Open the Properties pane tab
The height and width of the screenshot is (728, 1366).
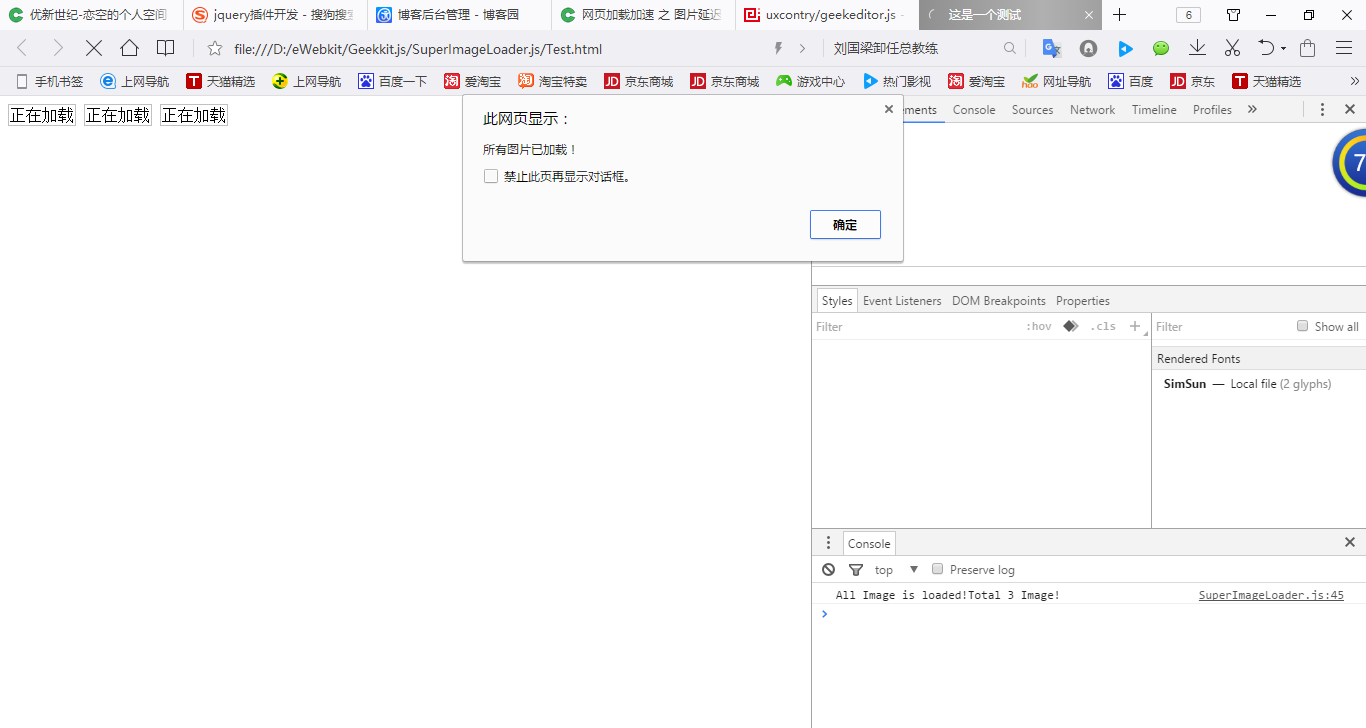[1083, 301]
